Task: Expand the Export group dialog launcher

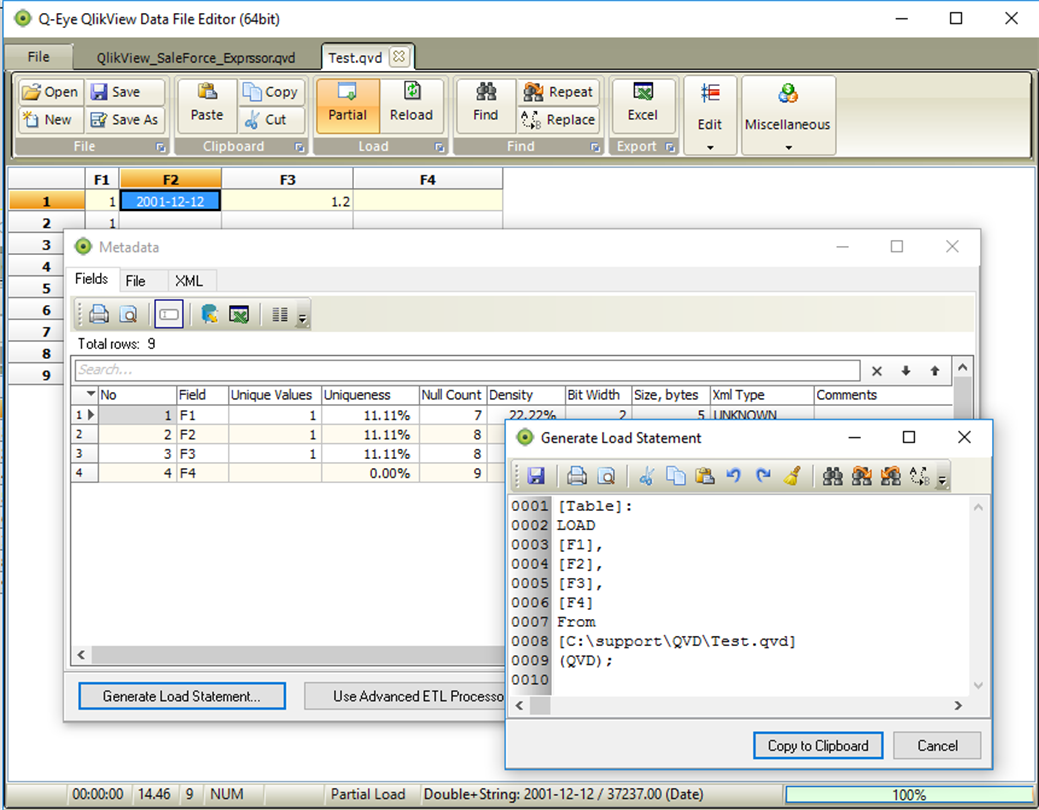Action: pyautogui.click(x=670, y=147)
